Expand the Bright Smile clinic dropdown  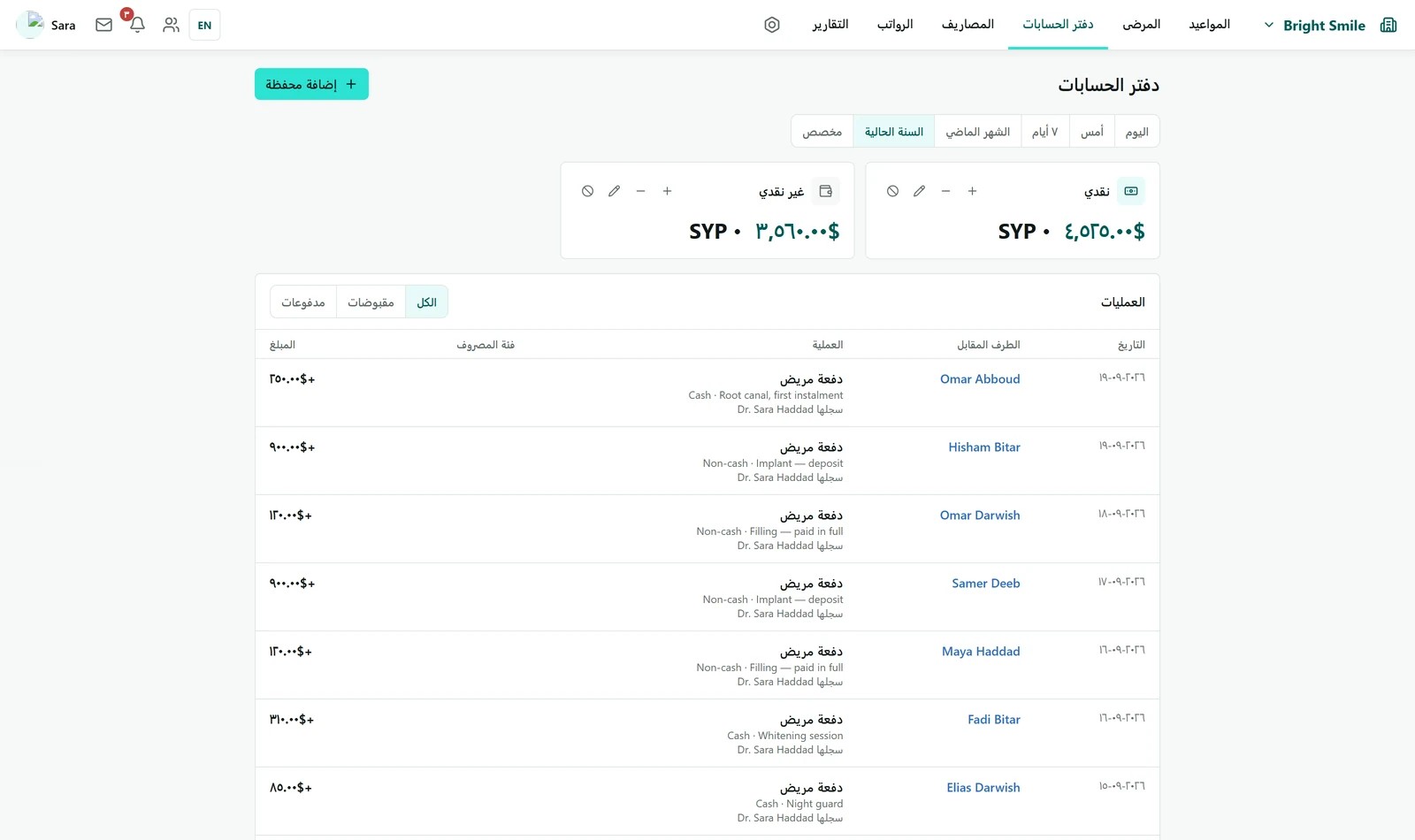(1268, 25)
